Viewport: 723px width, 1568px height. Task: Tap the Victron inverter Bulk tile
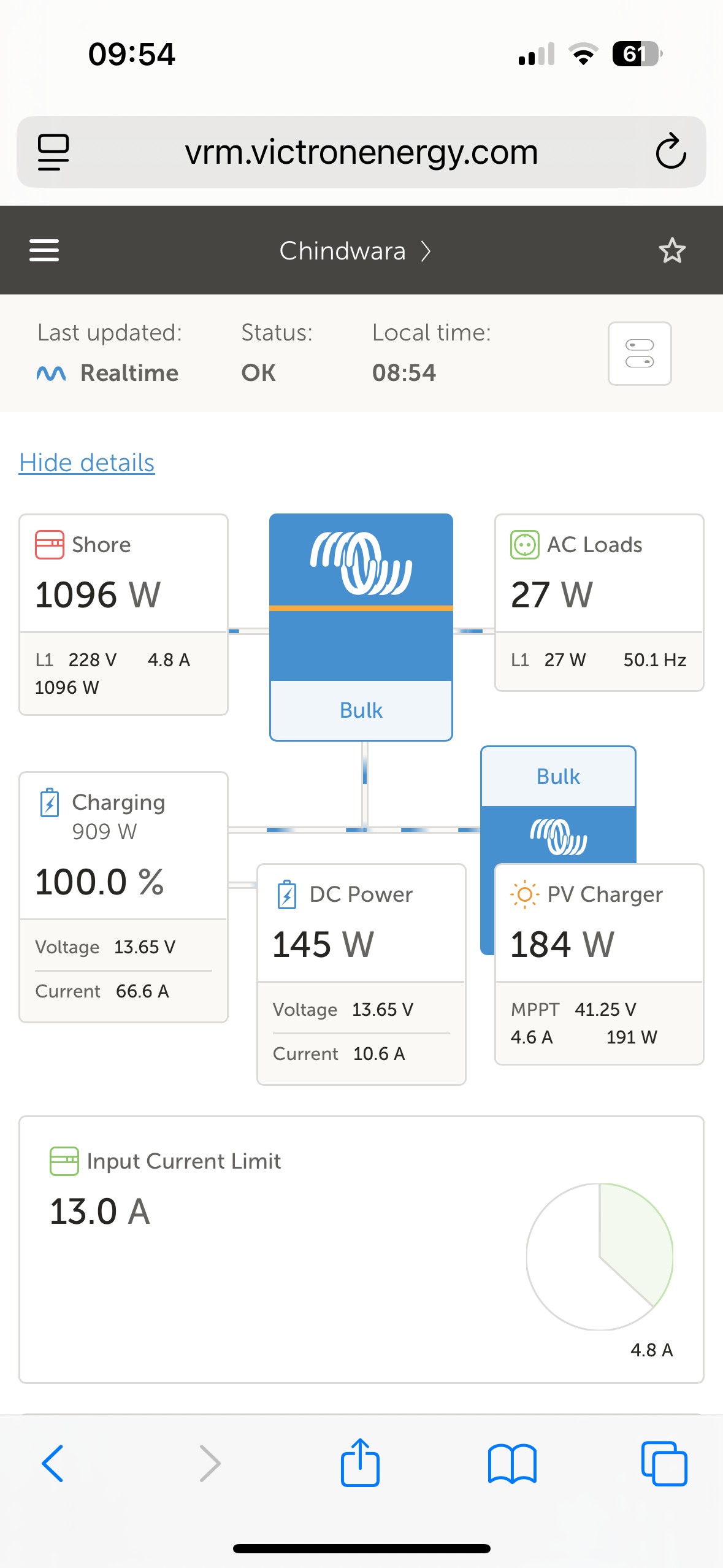pyautogui.click(x=361, y=627)
